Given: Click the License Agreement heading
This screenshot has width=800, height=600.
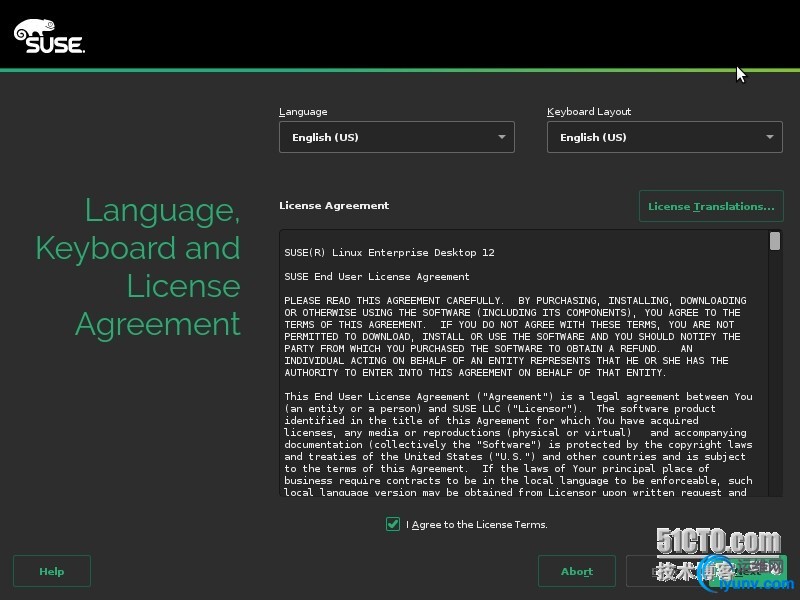Looking at the screenshot, I should [334, 206].
